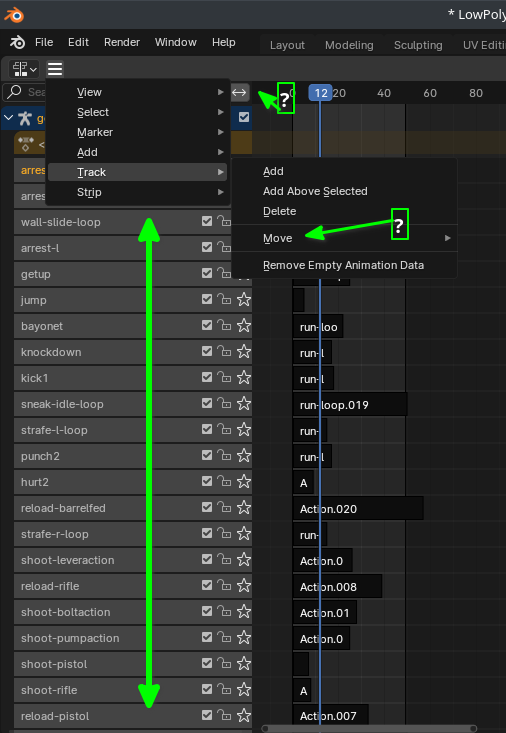Solo the shoot-rifle track star
This screenshot has width=506, height=733.
coord(244,690)
